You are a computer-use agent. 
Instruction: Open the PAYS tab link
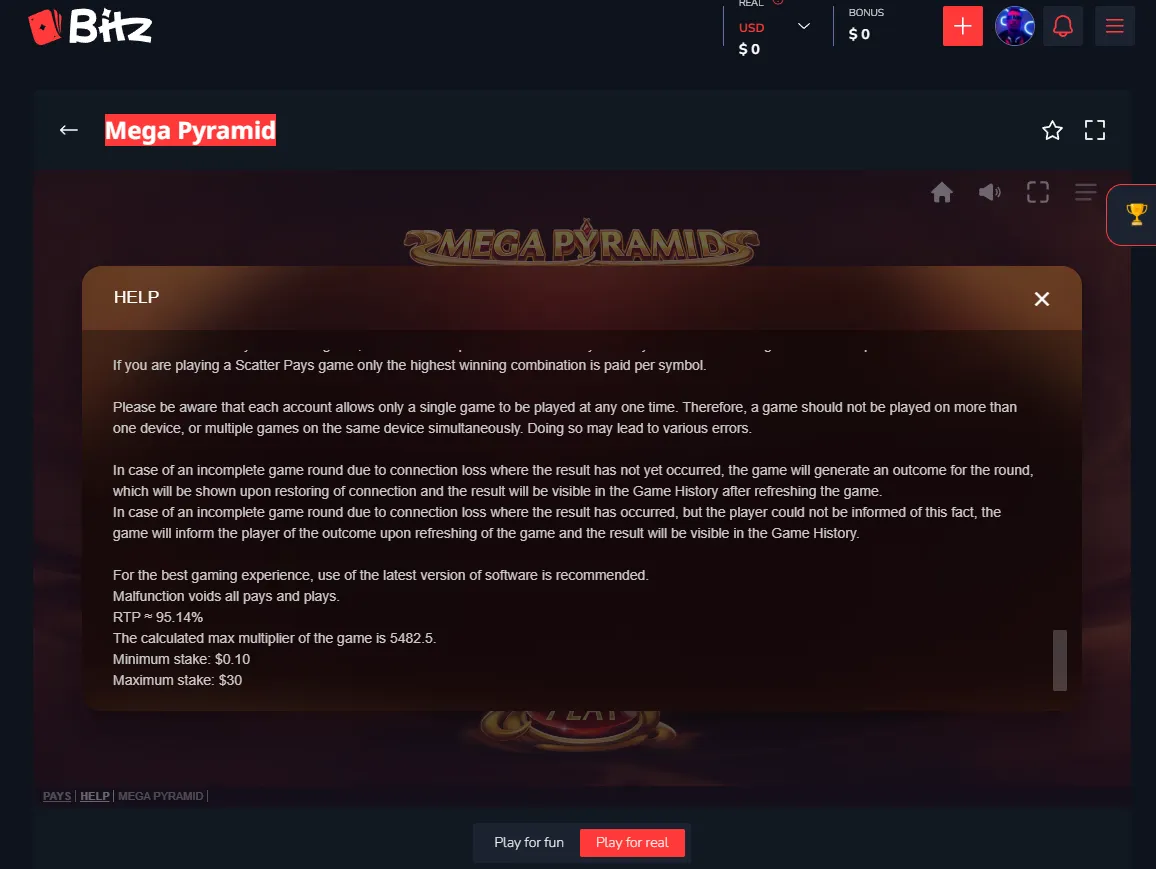[57, 796]
